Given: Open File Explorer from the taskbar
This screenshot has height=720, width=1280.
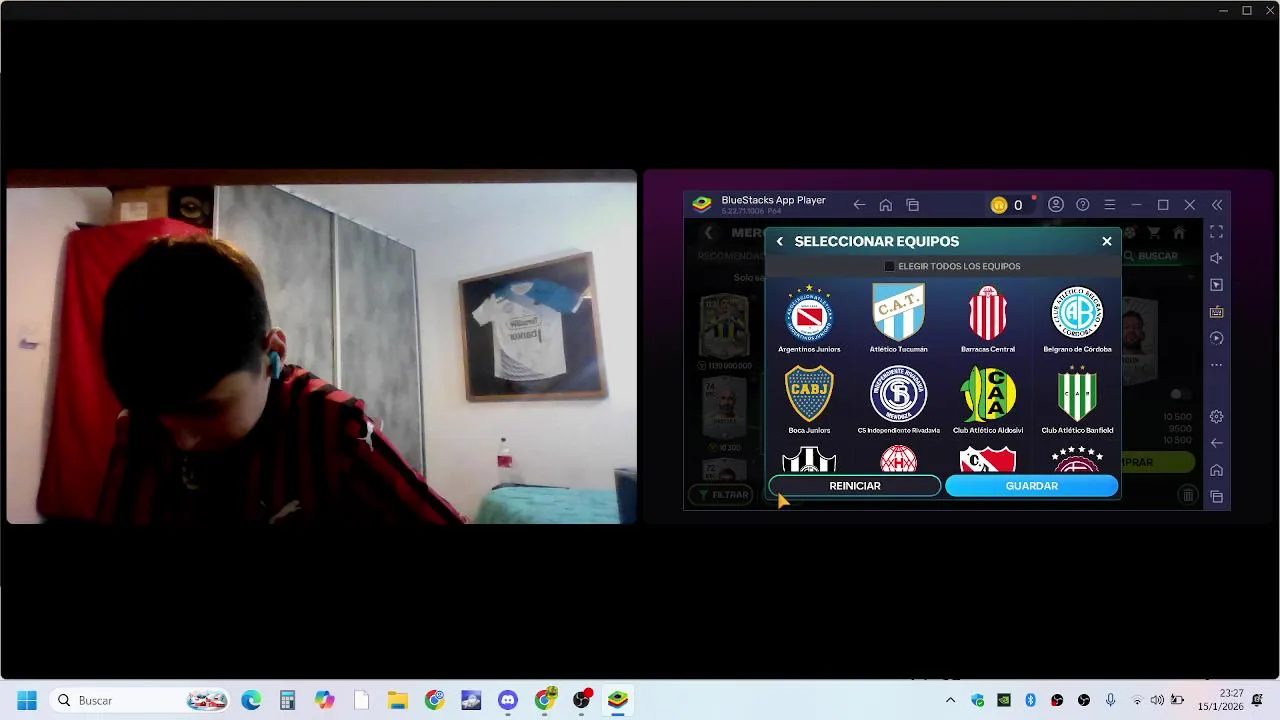Looking at the screenshot, I should (398, 700).
